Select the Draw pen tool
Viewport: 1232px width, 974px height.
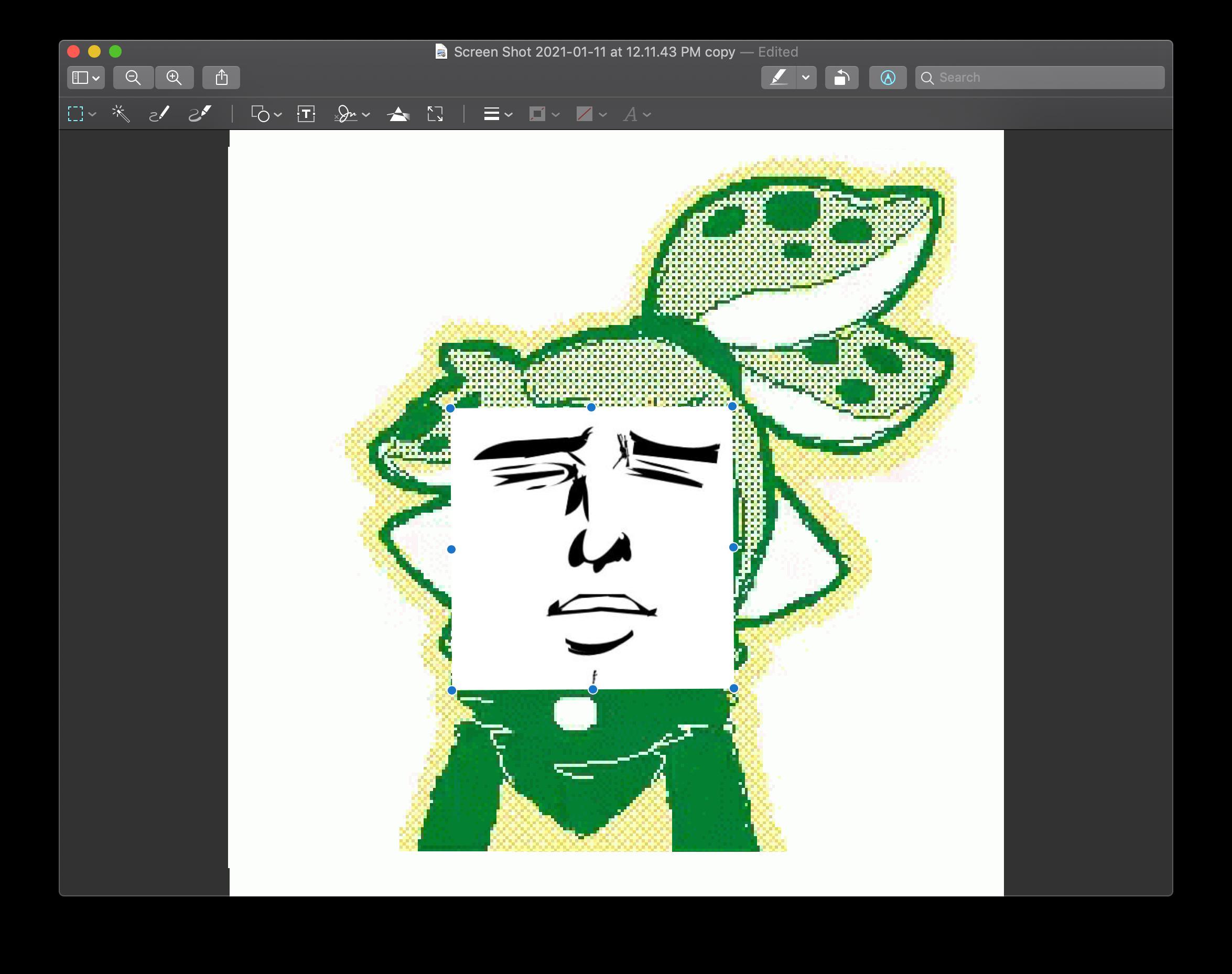point(200,114)
